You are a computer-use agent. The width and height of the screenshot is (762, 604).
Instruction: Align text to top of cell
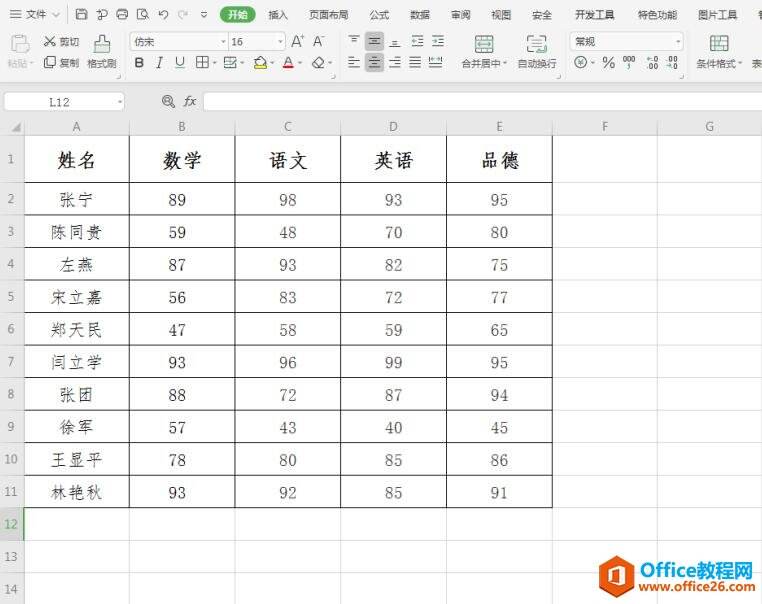354,41
